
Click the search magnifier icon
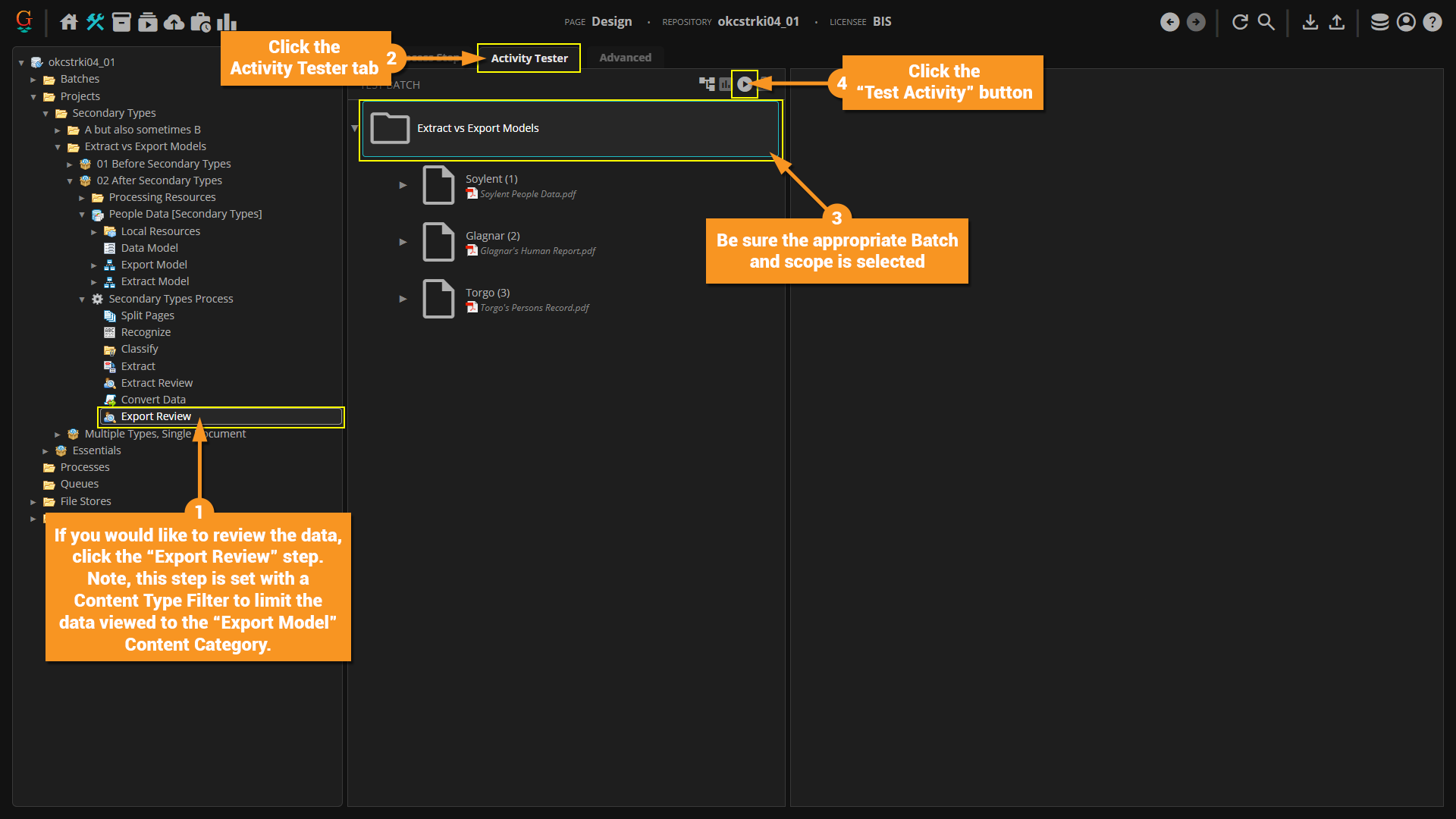(x=1266, y=22)
